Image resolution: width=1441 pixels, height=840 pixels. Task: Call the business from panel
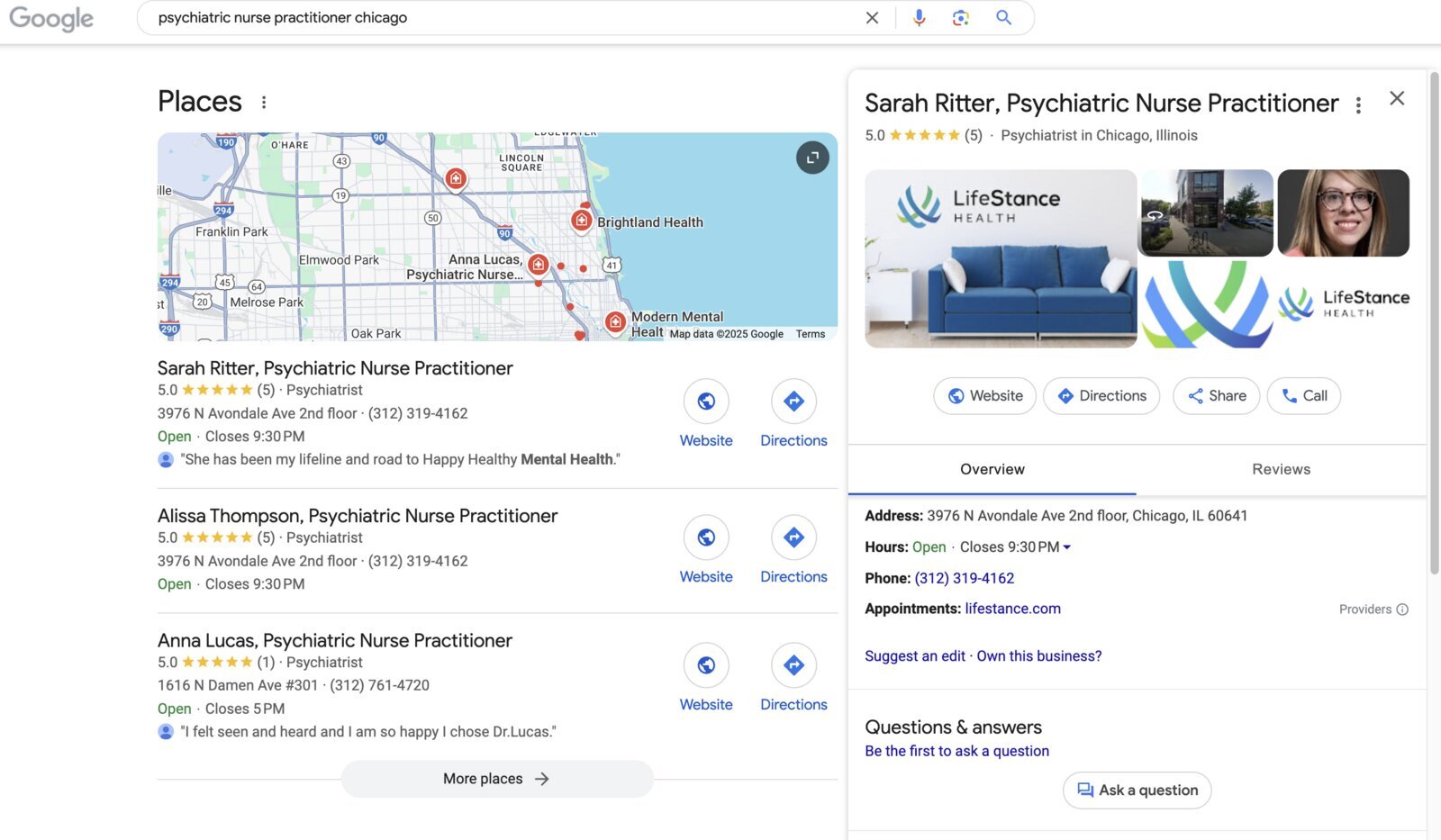click(x=1303, y=396)
